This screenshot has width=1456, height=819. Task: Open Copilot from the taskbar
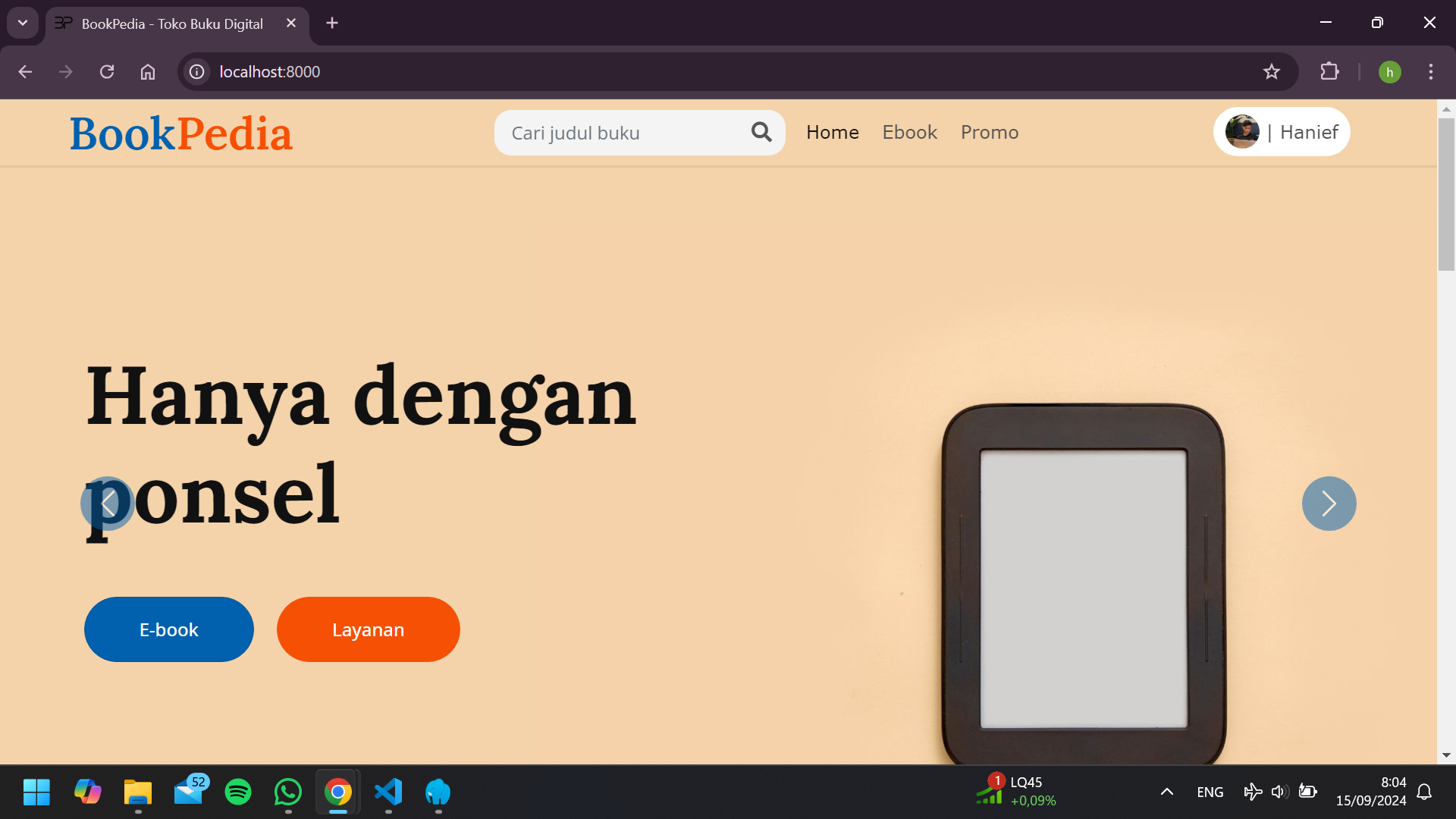87,791
